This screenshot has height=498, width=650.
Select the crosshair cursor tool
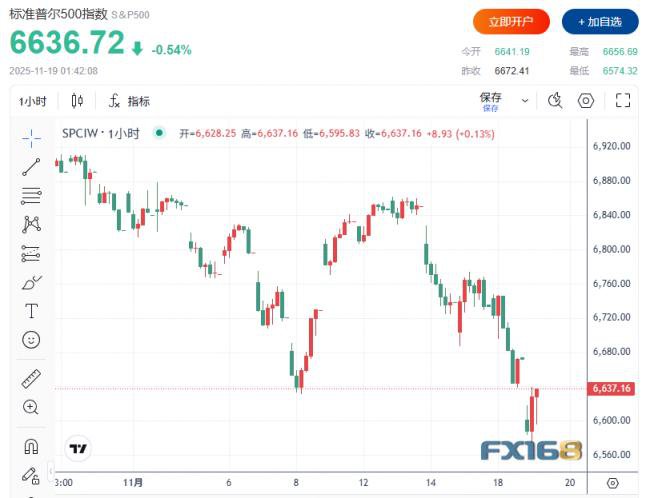click(x=31, y=137)
